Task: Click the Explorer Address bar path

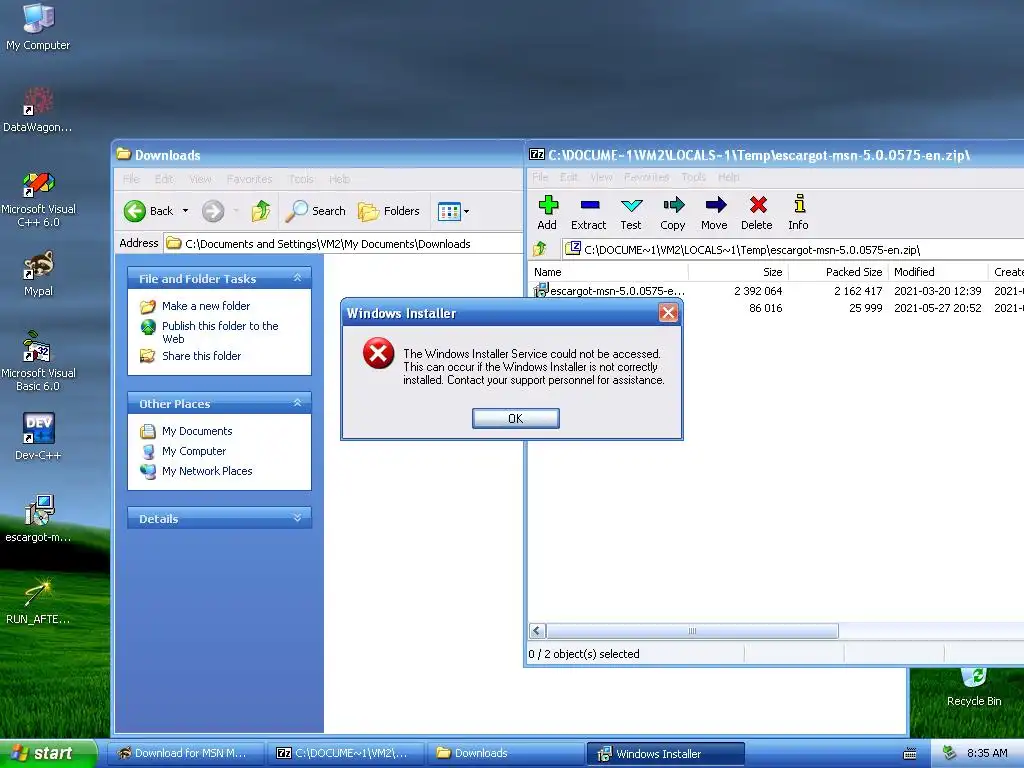Action: 343,244
